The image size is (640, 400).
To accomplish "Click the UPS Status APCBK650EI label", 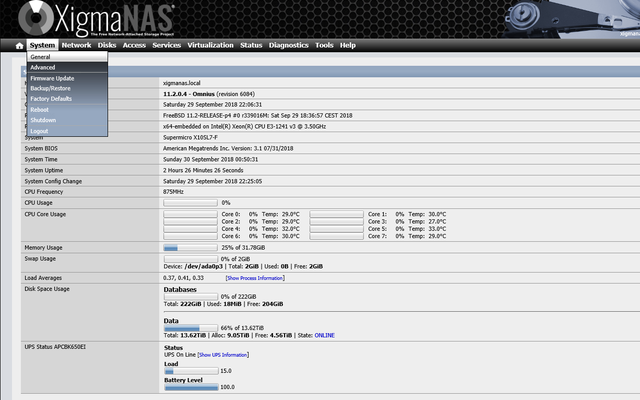I will tap(55, 347).
